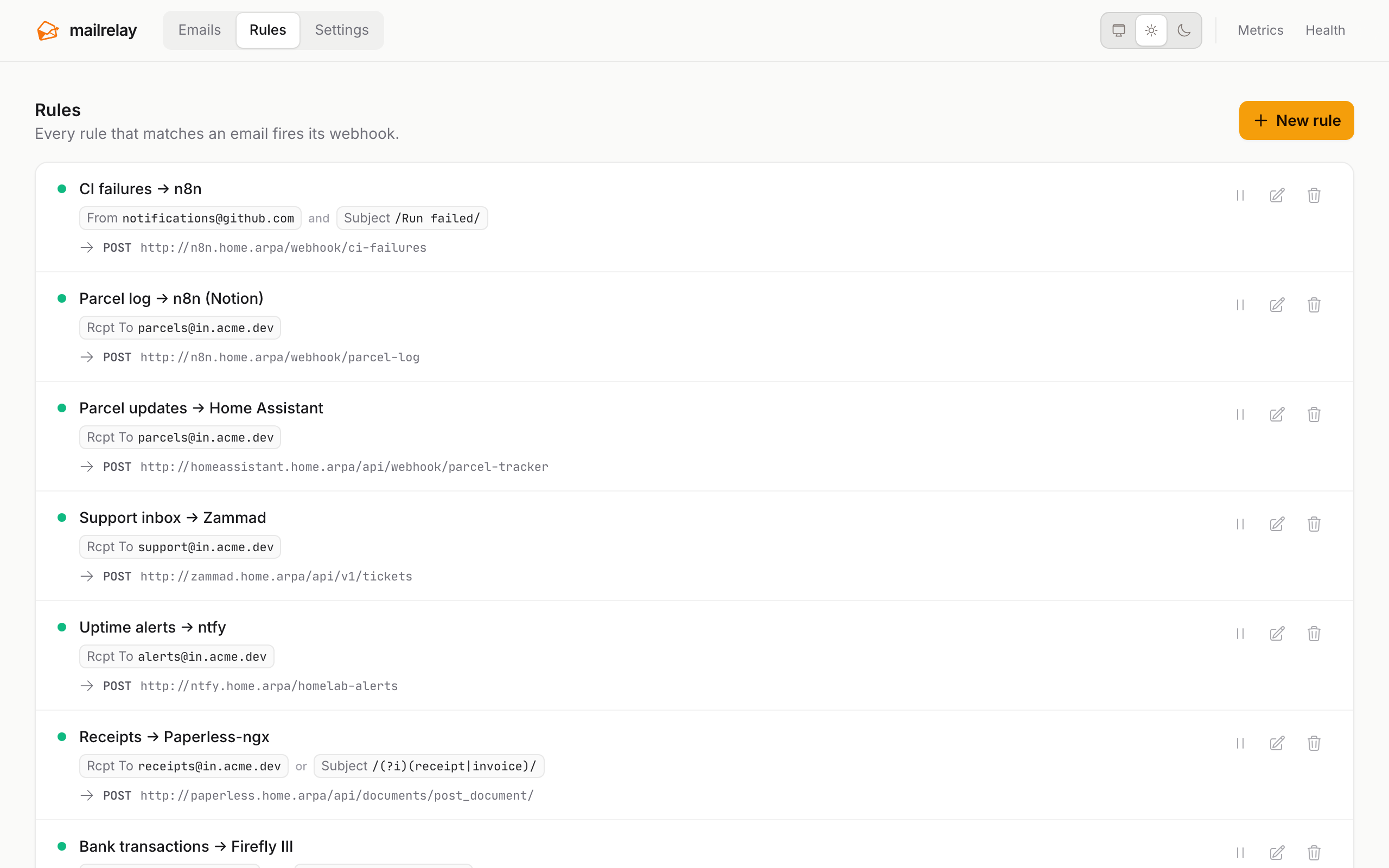Delete the Parcel updates → Home Assistant rule
Screen dimensions: 1389x868
[1314, 414]
